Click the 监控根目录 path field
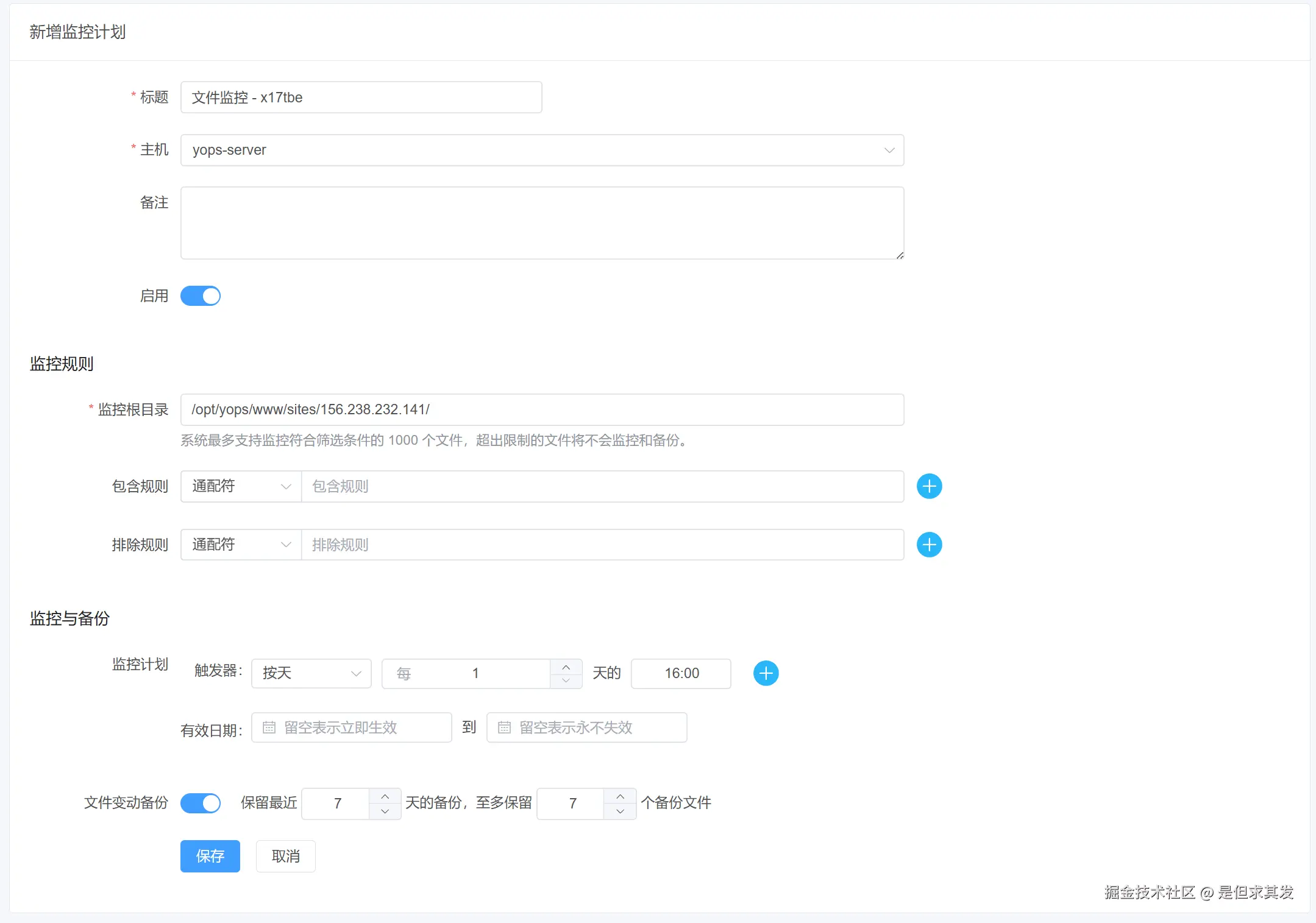Viewport: 1316px width, 923px height. tap(542, 409)
